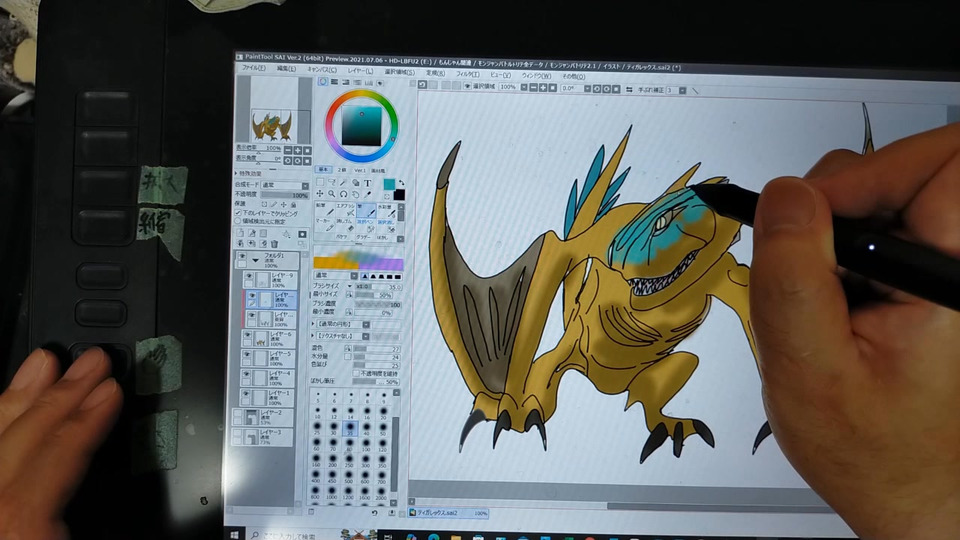Add a layer mask
Screen dimensions: 960x540
pos(302,233)
